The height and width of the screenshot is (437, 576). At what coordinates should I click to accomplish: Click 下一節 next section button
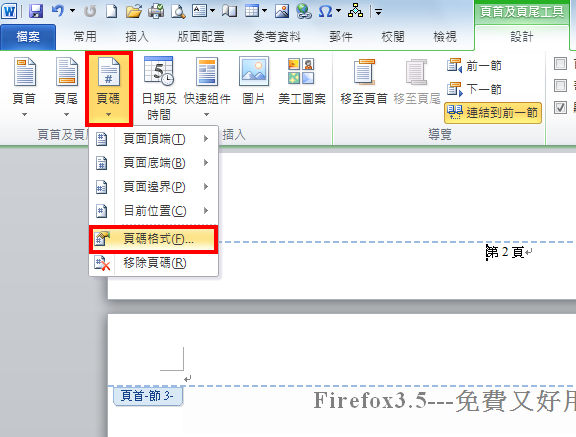point(474,89)
